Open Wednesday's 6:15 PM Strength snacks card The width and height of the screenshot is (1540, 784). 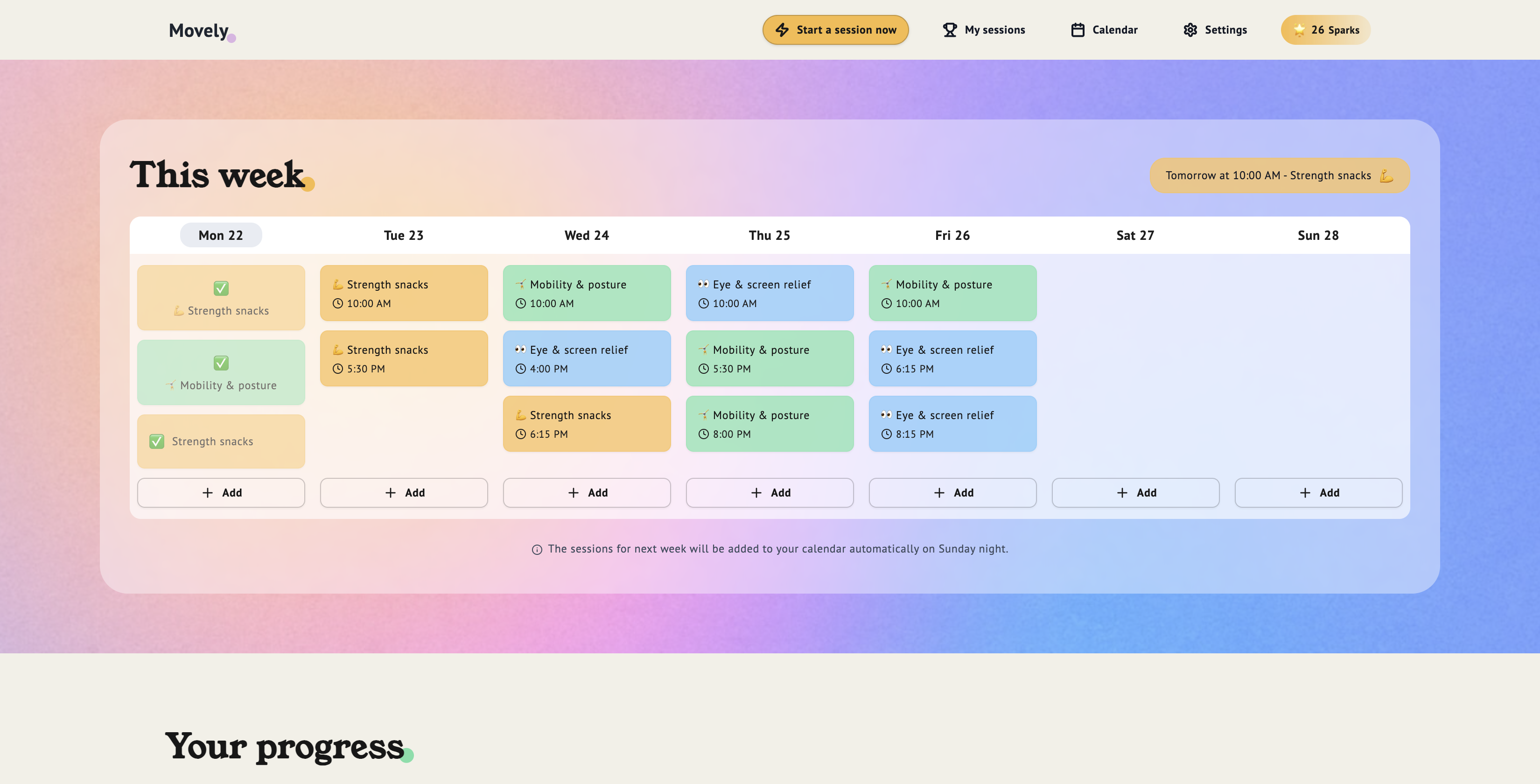(587, 424)
